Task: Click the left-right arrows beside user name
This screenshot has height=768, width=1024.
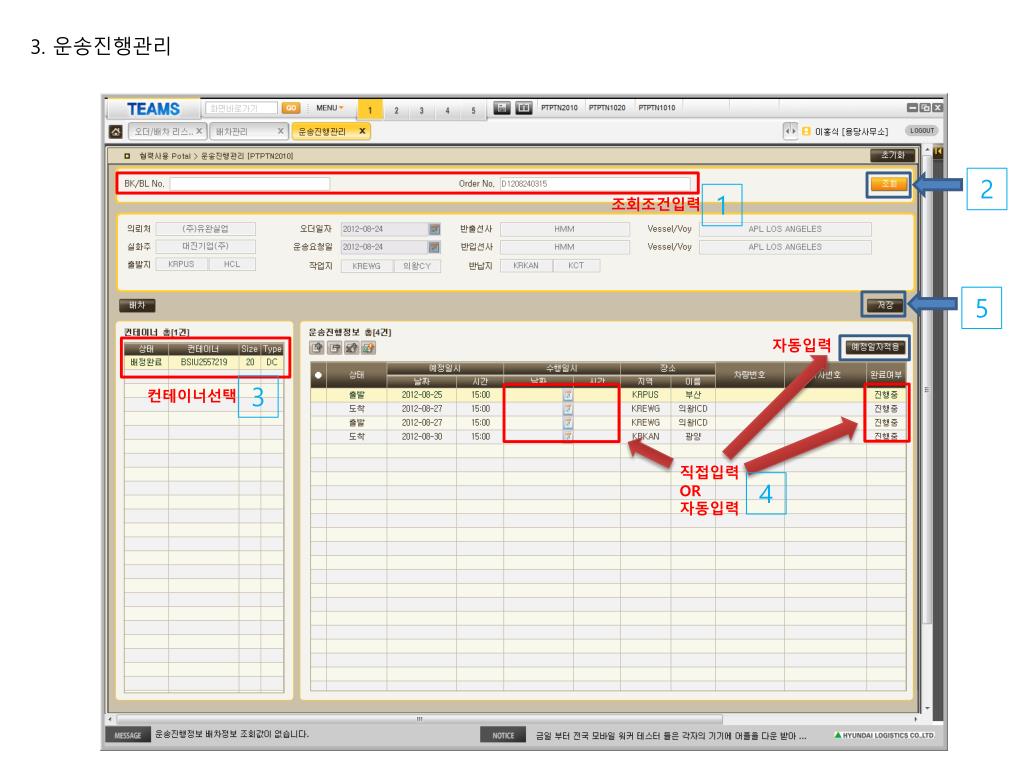Action: tap(790, 131)
